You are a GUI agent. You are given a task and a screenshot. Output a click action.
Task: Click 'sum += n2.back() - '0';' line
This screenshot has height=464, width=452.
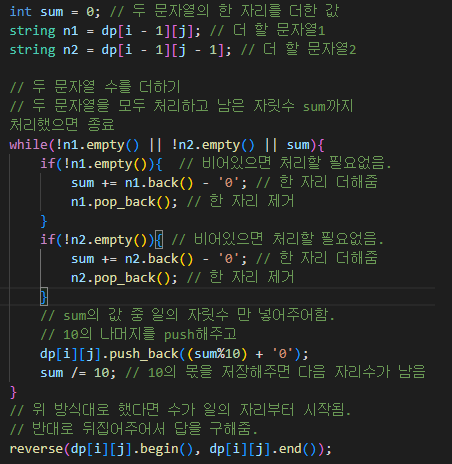[159, 259]
